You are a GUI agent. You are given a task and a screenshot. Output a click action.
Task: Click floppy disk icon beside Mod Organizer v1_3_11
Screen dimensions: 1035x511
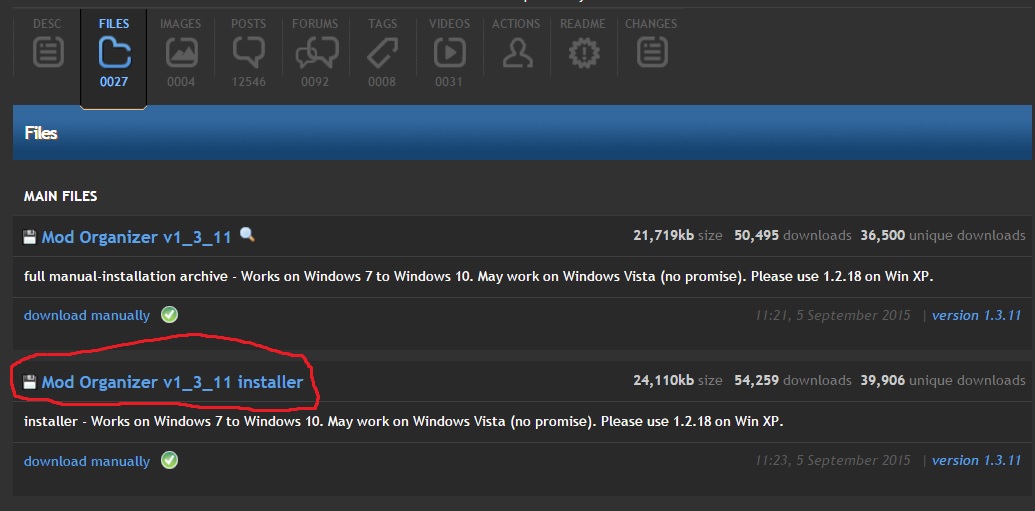point(30,237)
